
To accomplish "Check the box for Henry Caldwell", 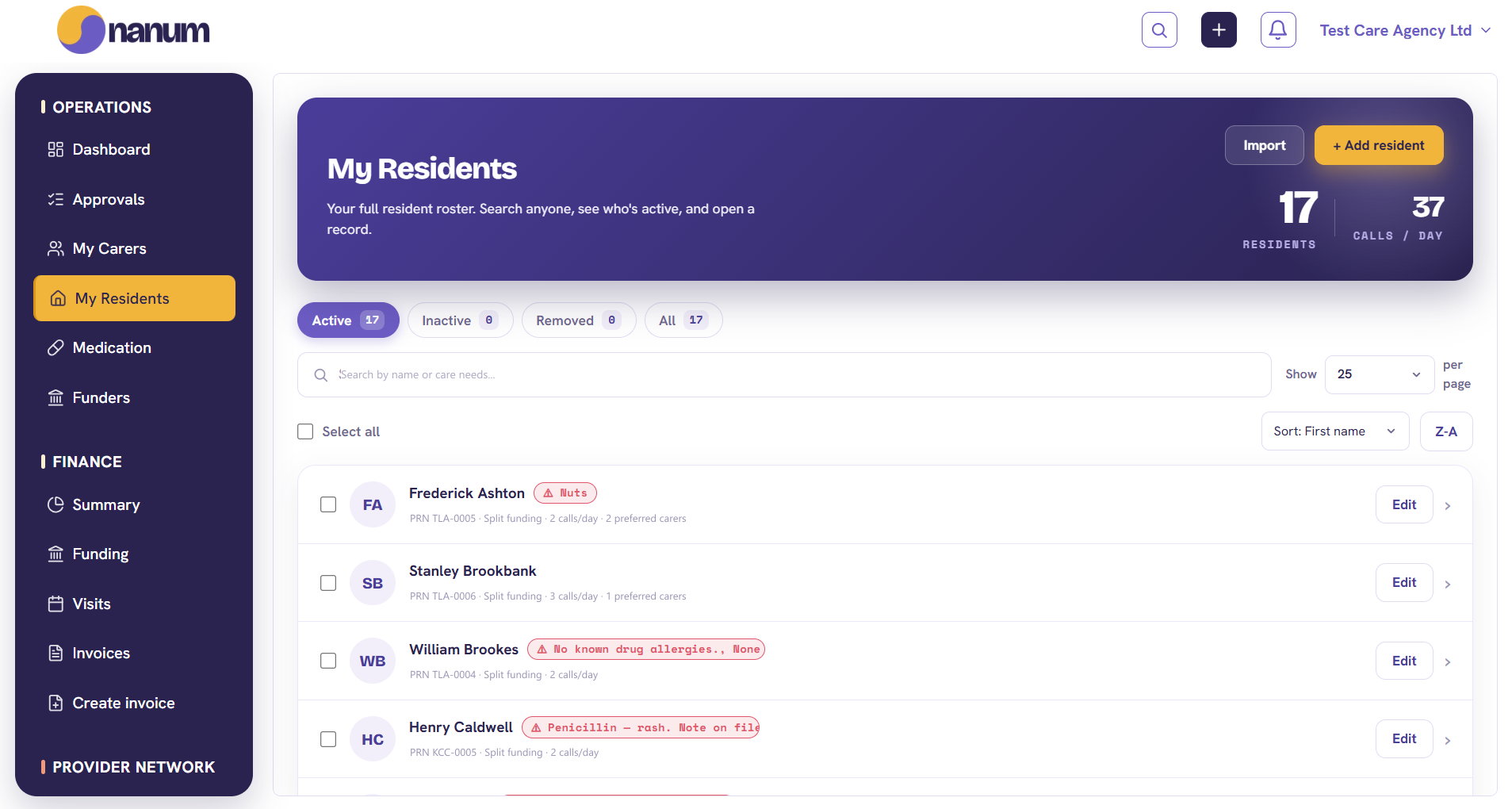I will 328,739.
